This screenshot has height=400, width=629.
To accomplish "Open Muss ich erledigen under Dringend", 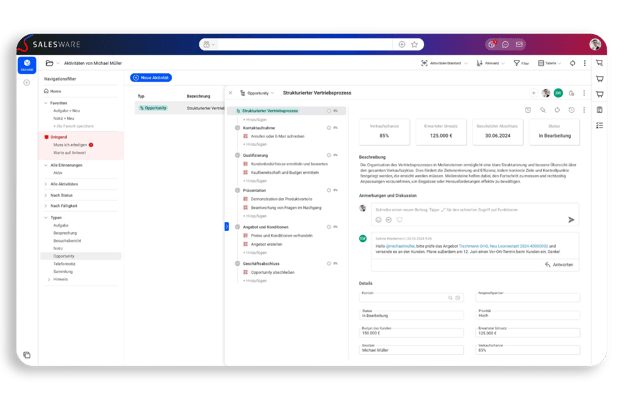I will 70,145.
